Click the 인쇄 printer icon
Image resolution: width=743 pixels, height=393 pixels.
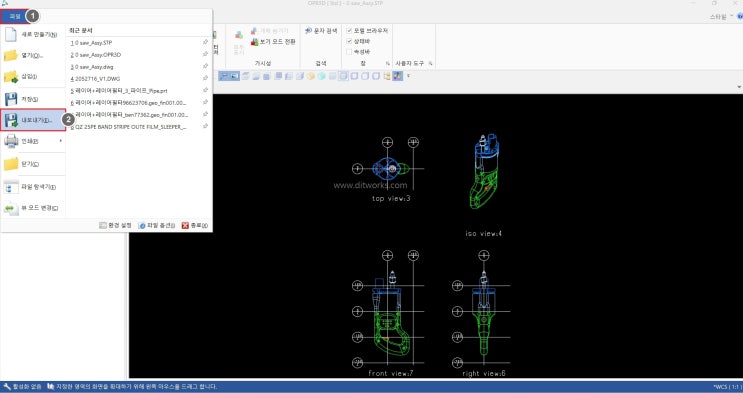click(x=11, y=141)
